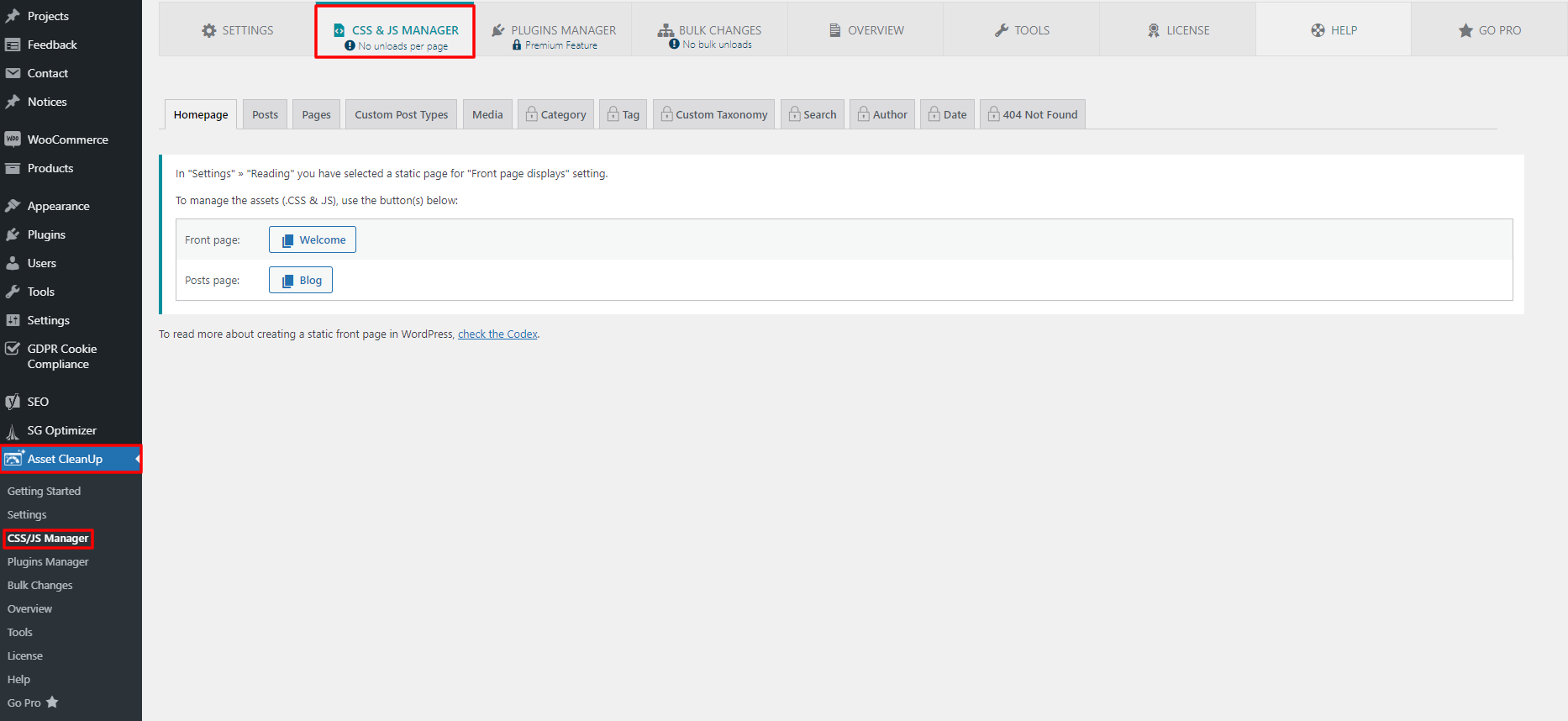The image size is (1568, 721).
Task: Switch to the Posts tab
Action: coord(265,114)
